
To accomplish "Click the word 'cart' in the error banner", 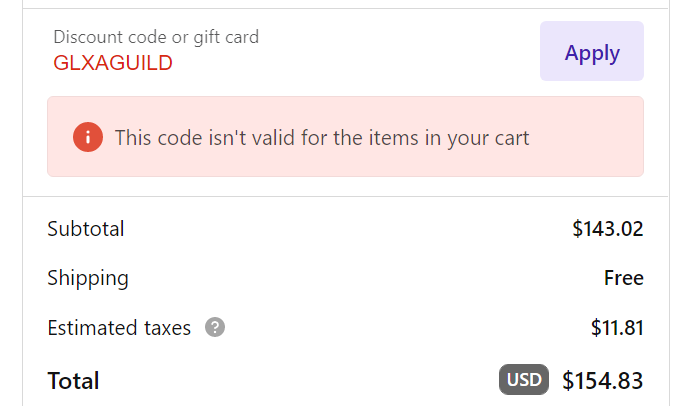I will tap(512, 138).
